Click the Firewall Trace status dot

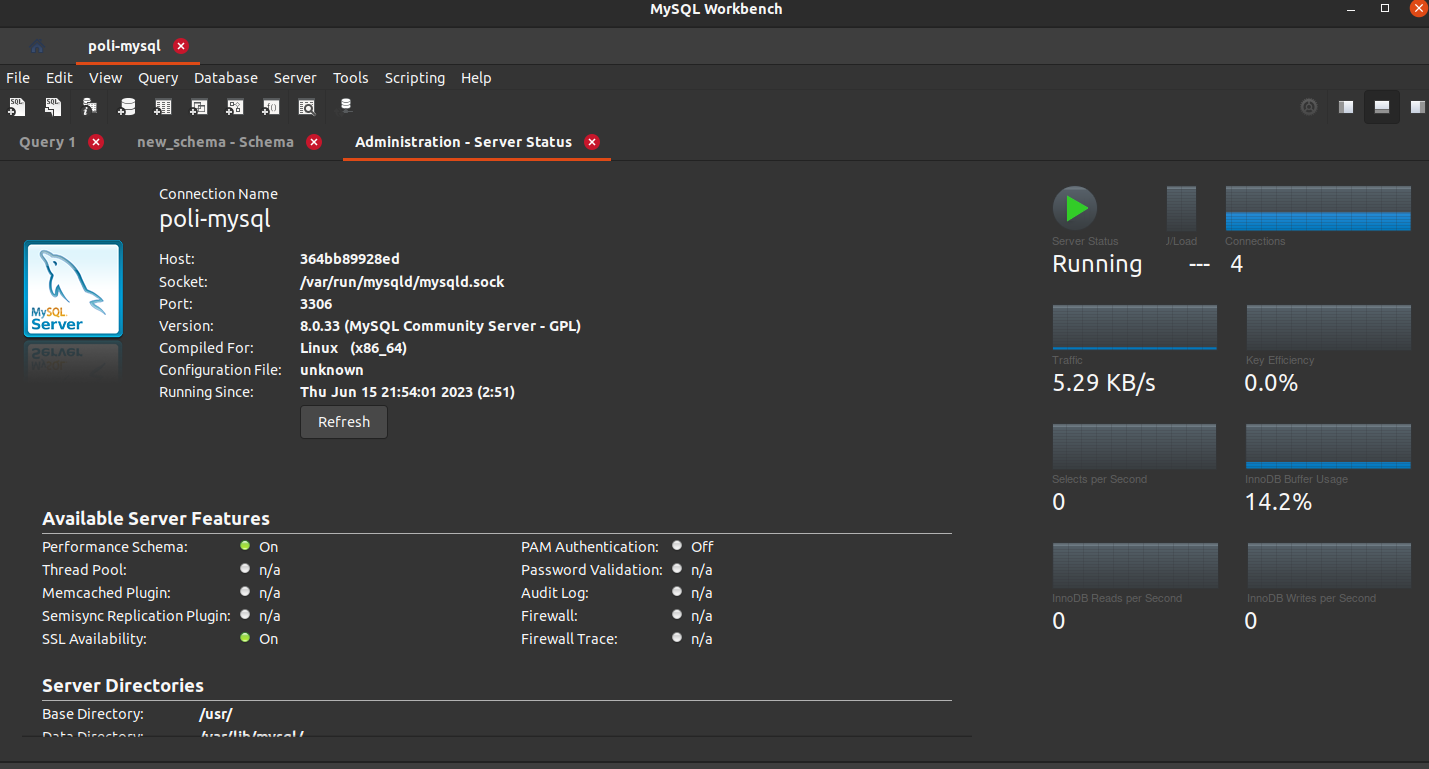coord(677,638)
